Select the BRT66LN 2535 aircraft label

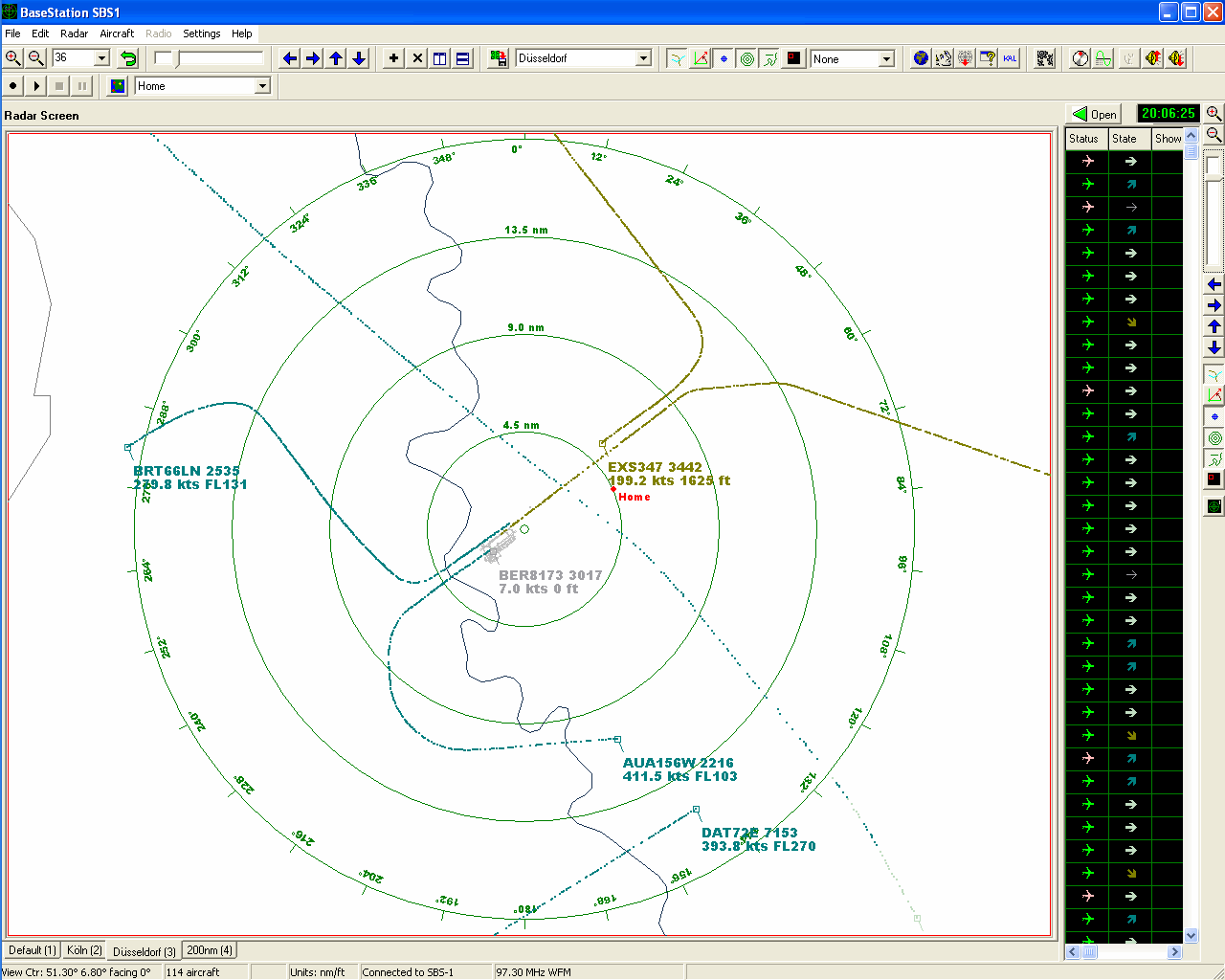point(187,471)
